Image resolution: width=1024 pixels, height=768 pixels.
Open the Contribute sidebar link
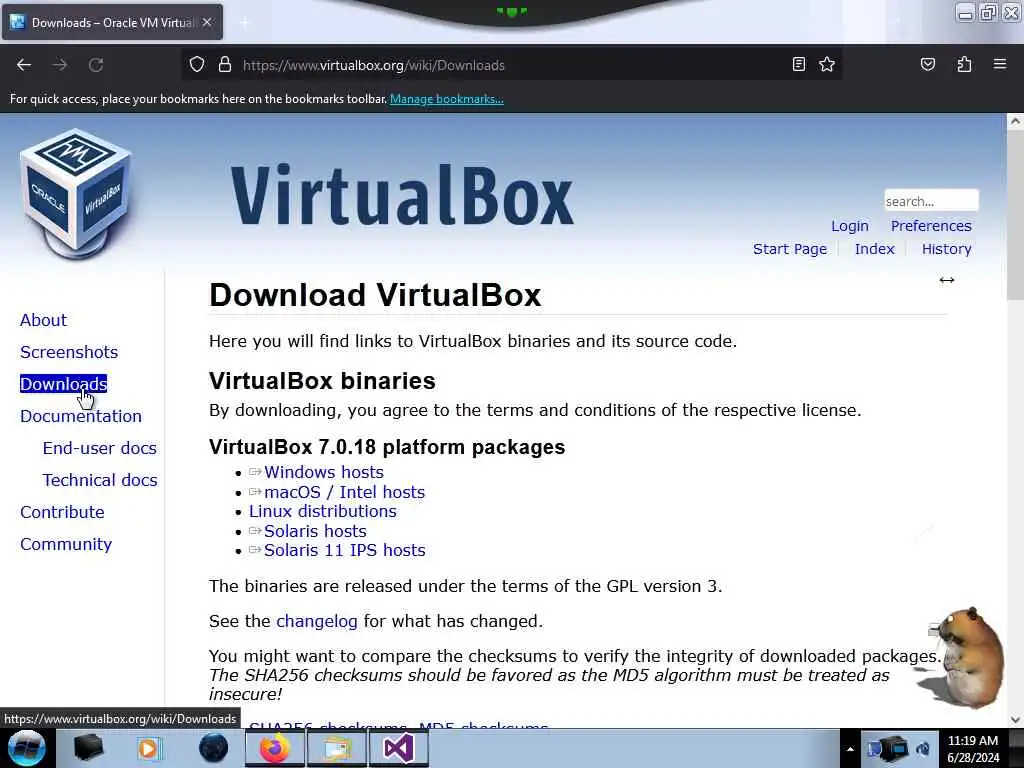tap(62, 512)
